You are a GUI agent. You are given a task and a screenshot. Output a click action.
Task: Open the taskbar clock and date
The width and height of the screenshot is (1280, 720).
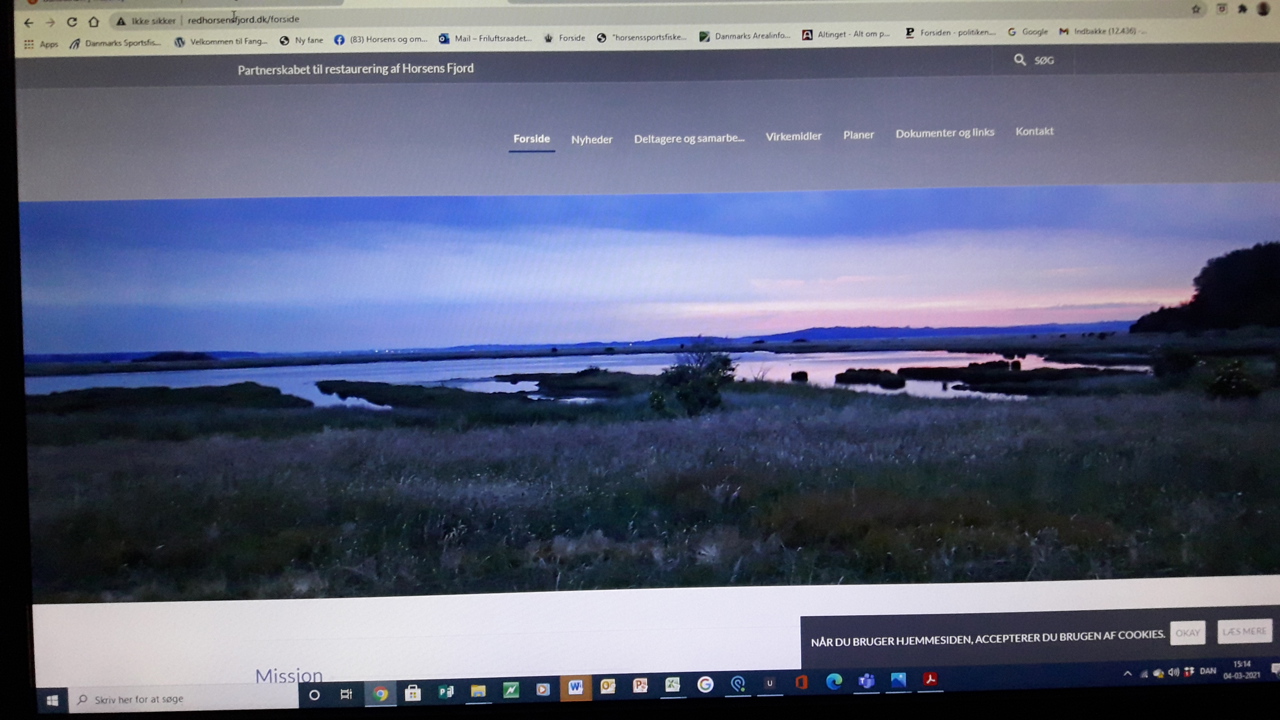[1243, 669]
